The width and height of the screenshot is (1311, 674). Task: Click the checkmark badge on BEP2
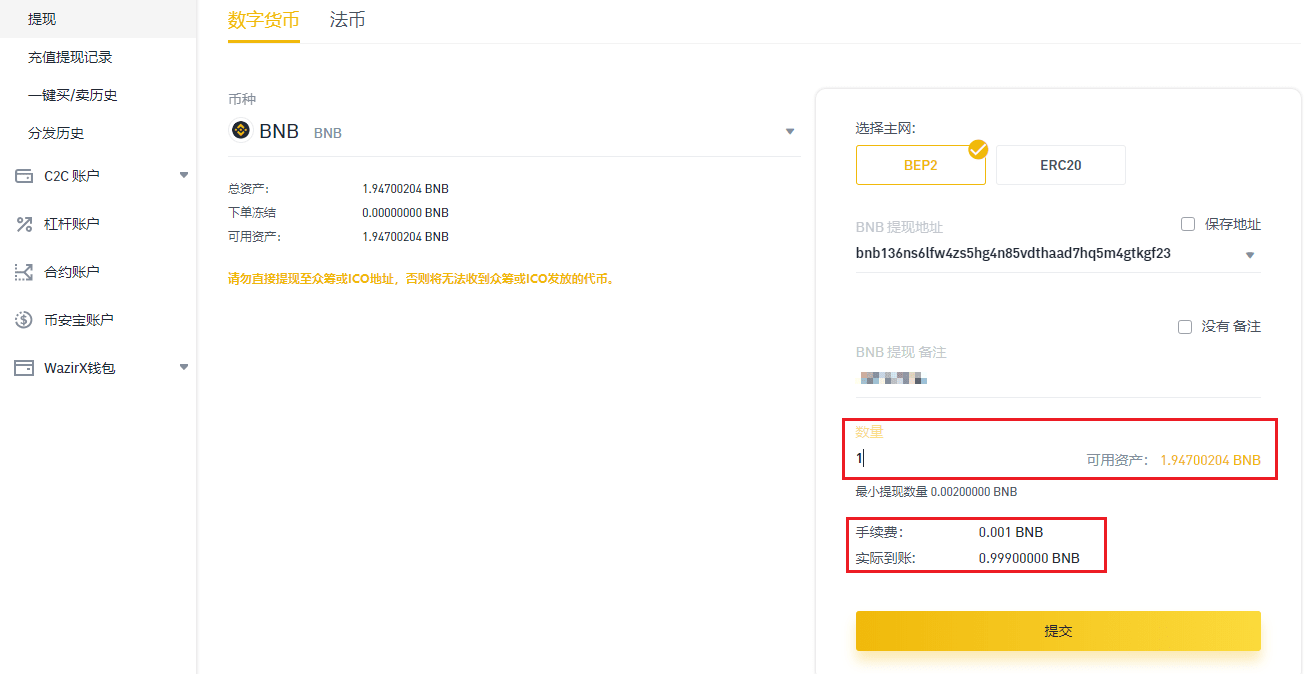click(978, 150)
